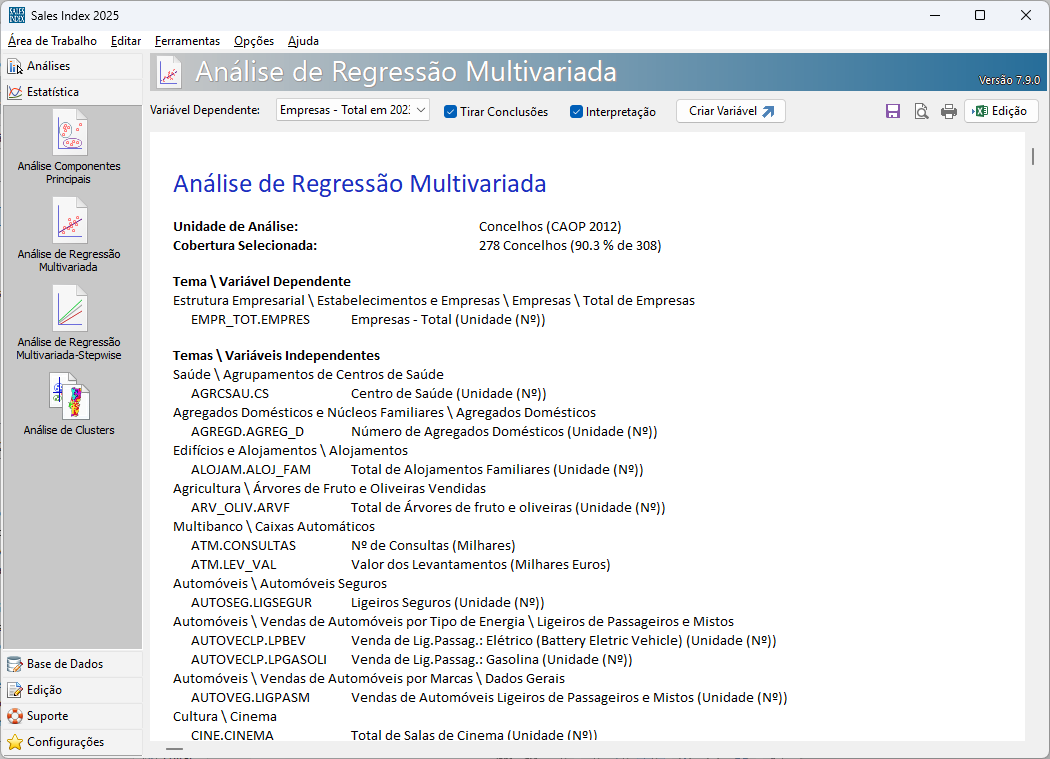Open Edição Excel export button
1050x759 pixels.
point(1000,111)
